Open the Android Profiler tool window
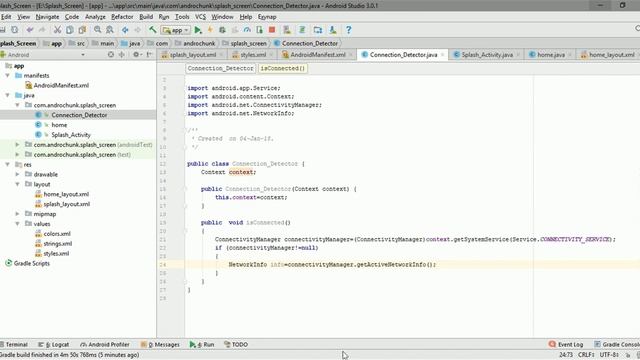Viewport: 640px width, 360px height. [105, 344]
